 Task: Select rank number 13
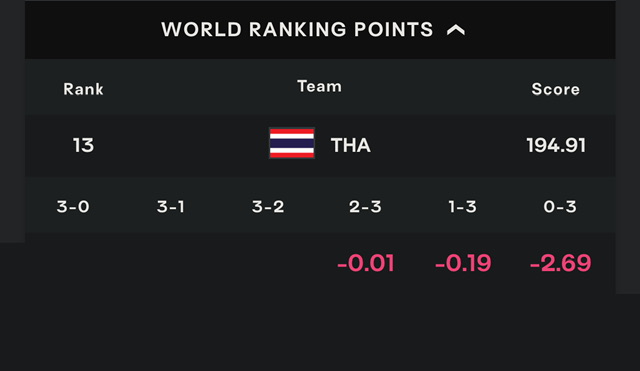pyautogui.click(x=83, y=145)
